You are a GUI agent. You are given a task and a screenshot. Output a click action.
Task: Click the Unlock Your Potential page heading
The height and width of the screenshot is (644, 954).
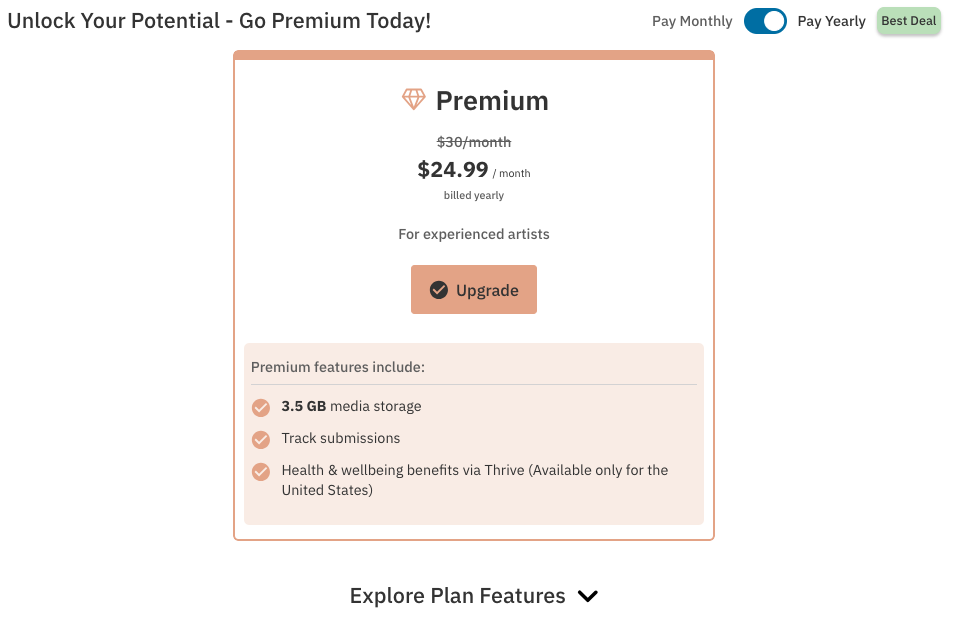(x=219, y=21)
